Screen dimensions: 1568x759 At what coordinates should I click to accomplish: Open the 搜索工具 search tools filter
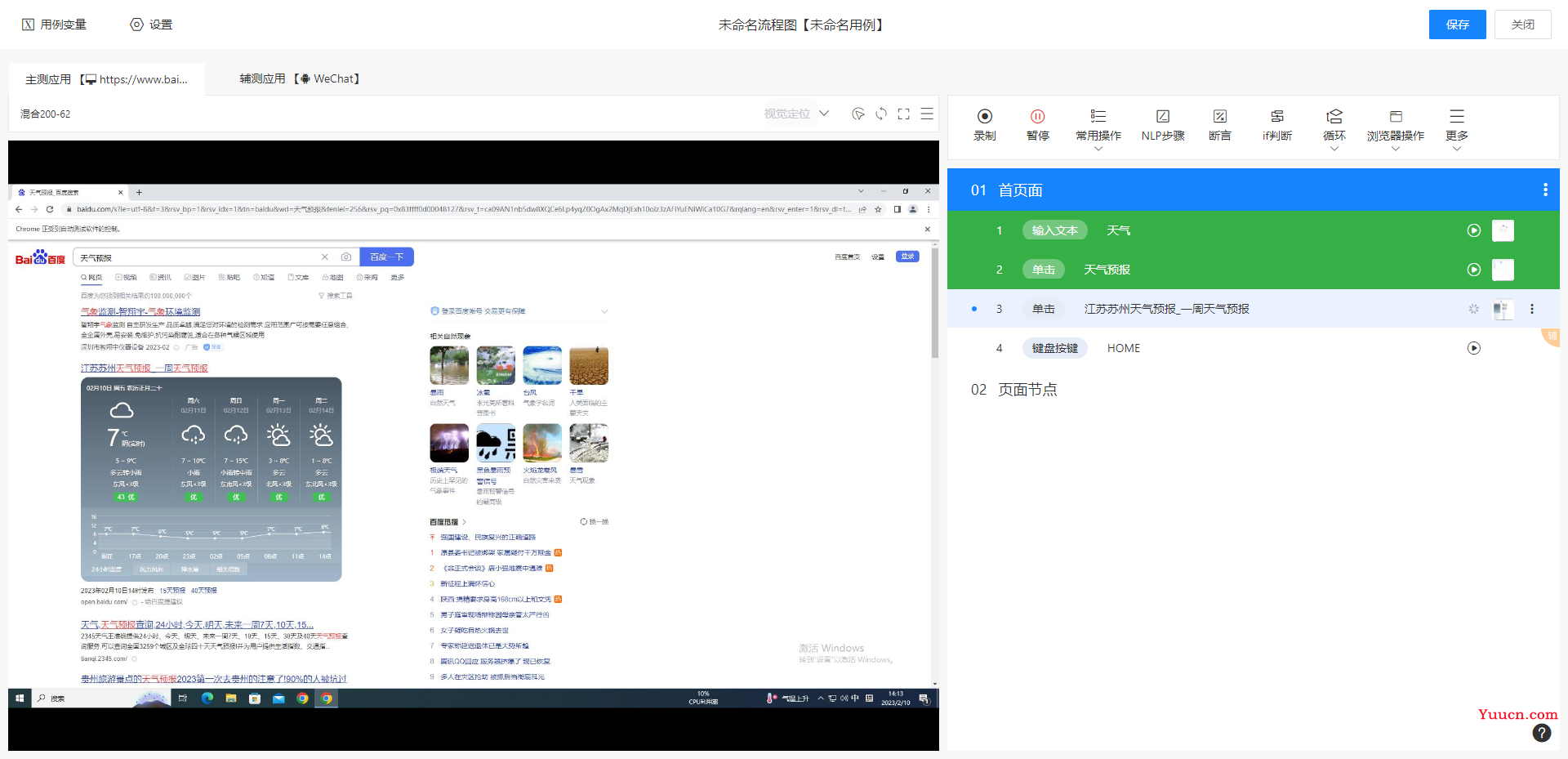coord(336,296)
